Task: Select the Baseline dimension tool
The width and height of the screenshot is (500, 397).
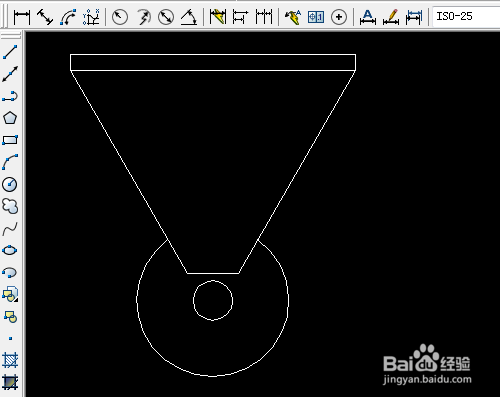Action: [x=240, y=17]
